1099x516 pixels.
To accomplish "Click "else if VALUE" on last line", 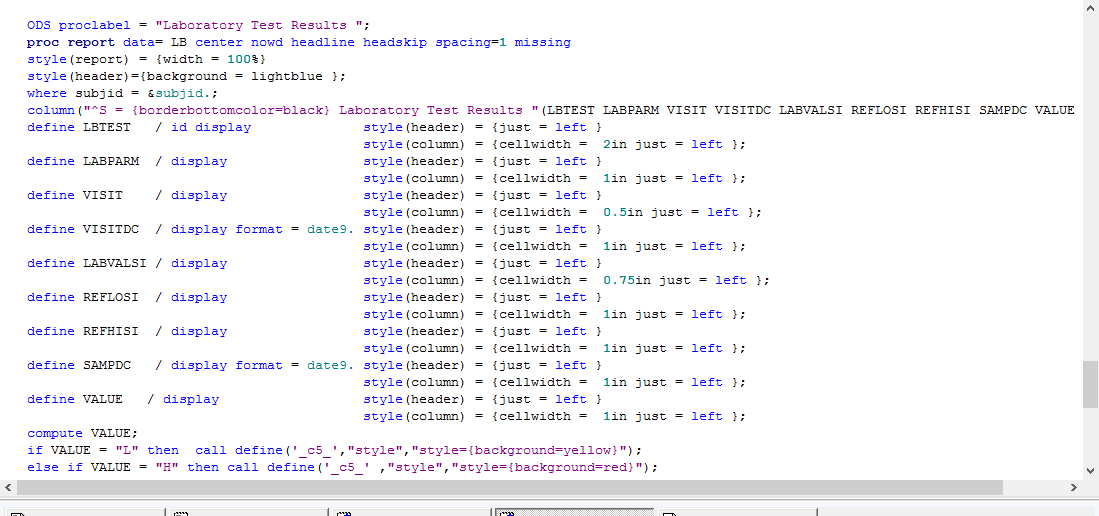I will coord(87,467).
